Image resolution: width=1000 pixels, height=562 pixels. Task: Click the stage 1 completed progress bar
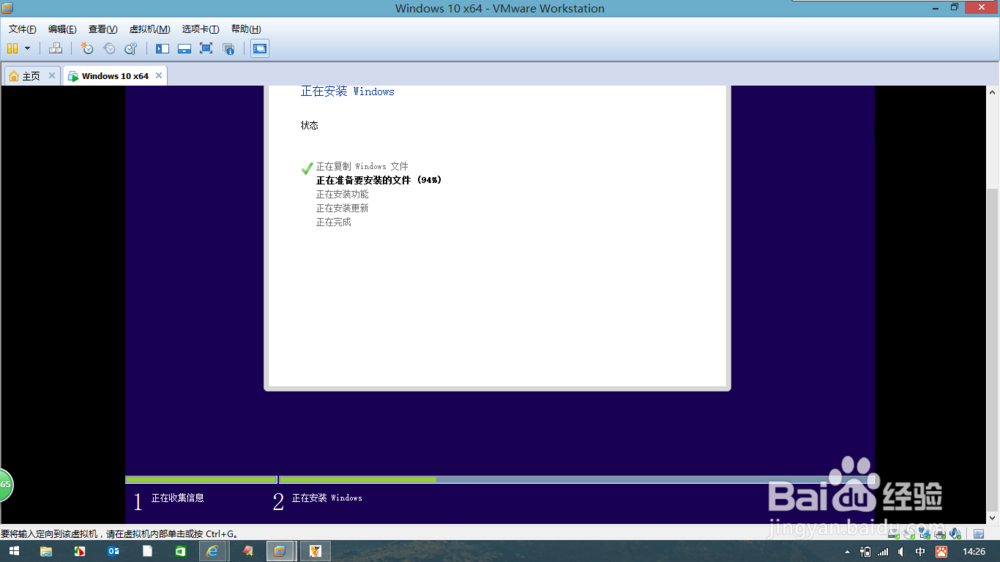(201, 479)
